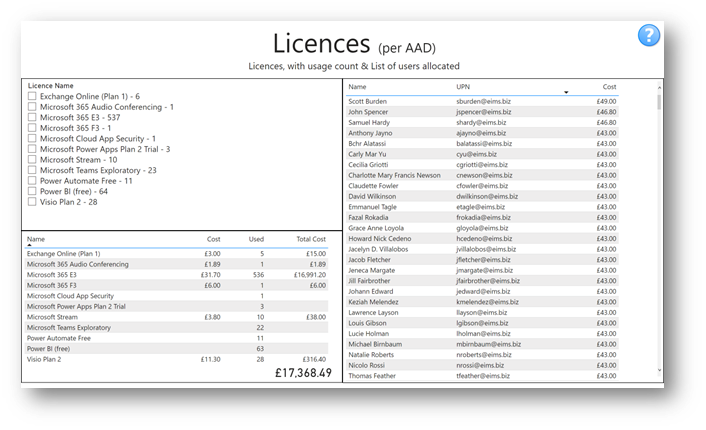706x430 pixels.
Task: Select the Michael Birnbaum row
Action: click(482, 344)
